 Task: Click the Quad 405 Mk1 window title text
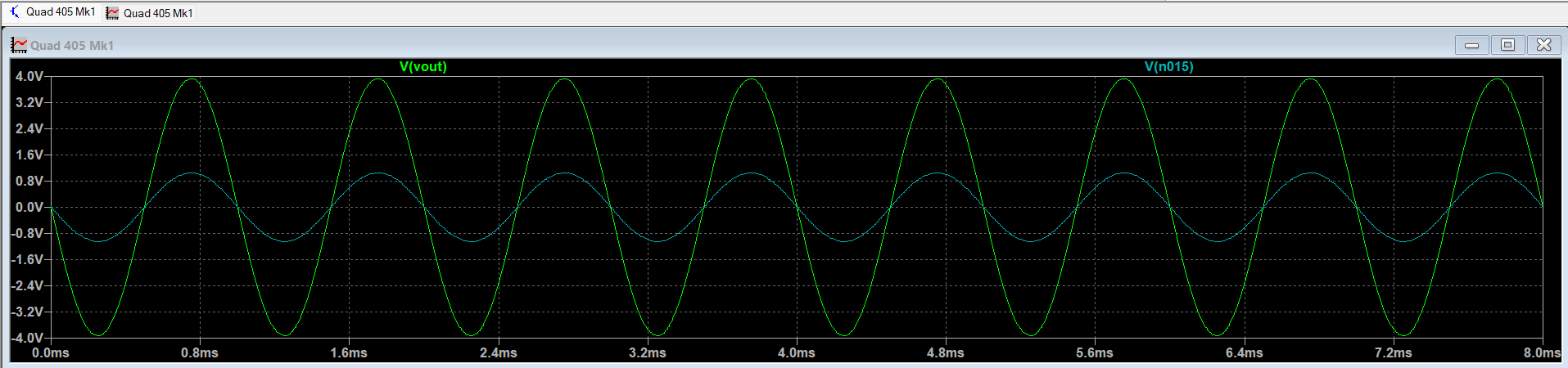(72, 46)
